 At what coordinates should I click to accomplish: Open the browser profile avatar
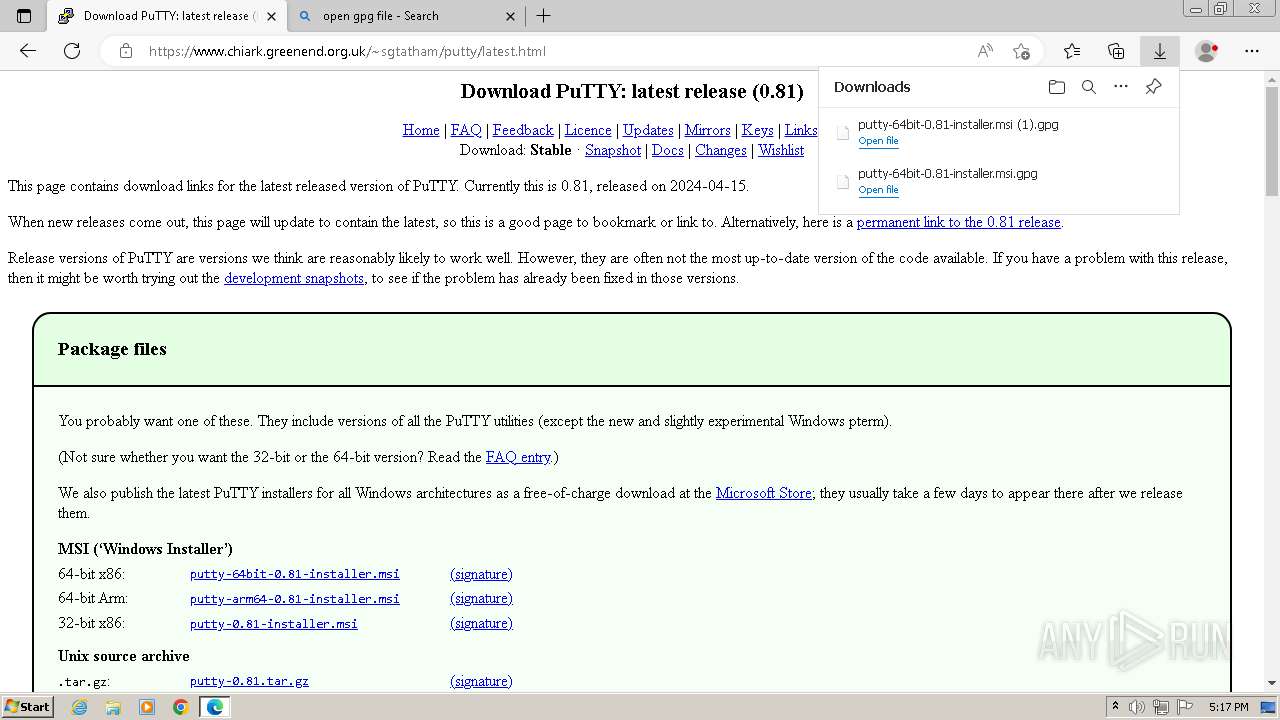pyautogui.click(x=1207, y=51)
